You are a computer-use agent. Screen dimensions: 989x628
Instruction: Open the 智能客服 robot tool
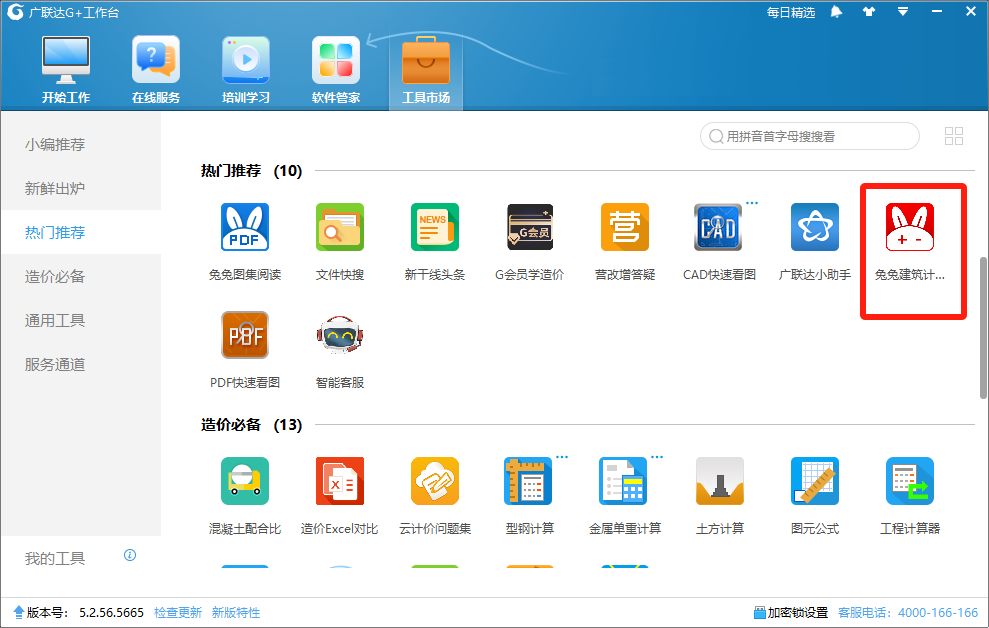point(339,335)
